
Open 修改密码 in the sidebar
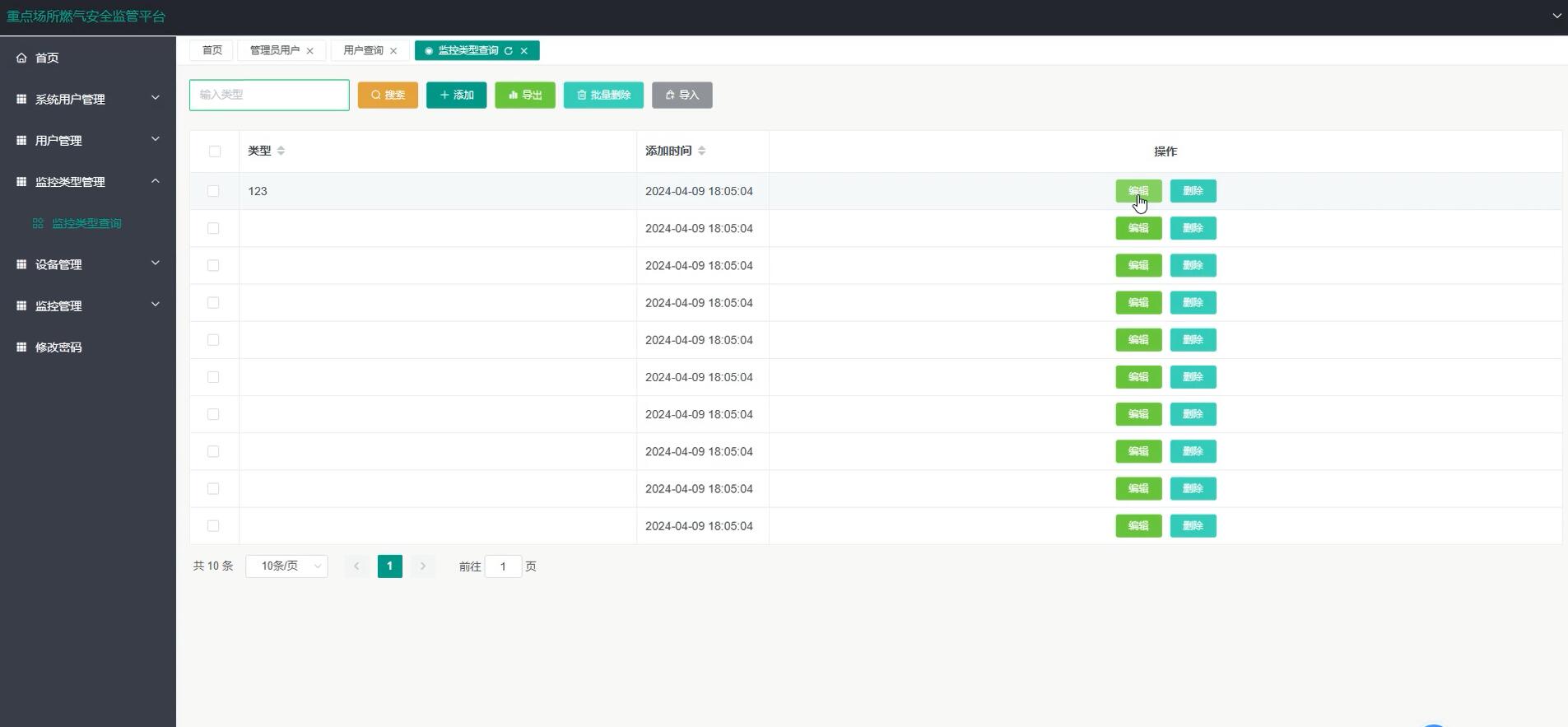pyautogui.click(x=88, y=347)
